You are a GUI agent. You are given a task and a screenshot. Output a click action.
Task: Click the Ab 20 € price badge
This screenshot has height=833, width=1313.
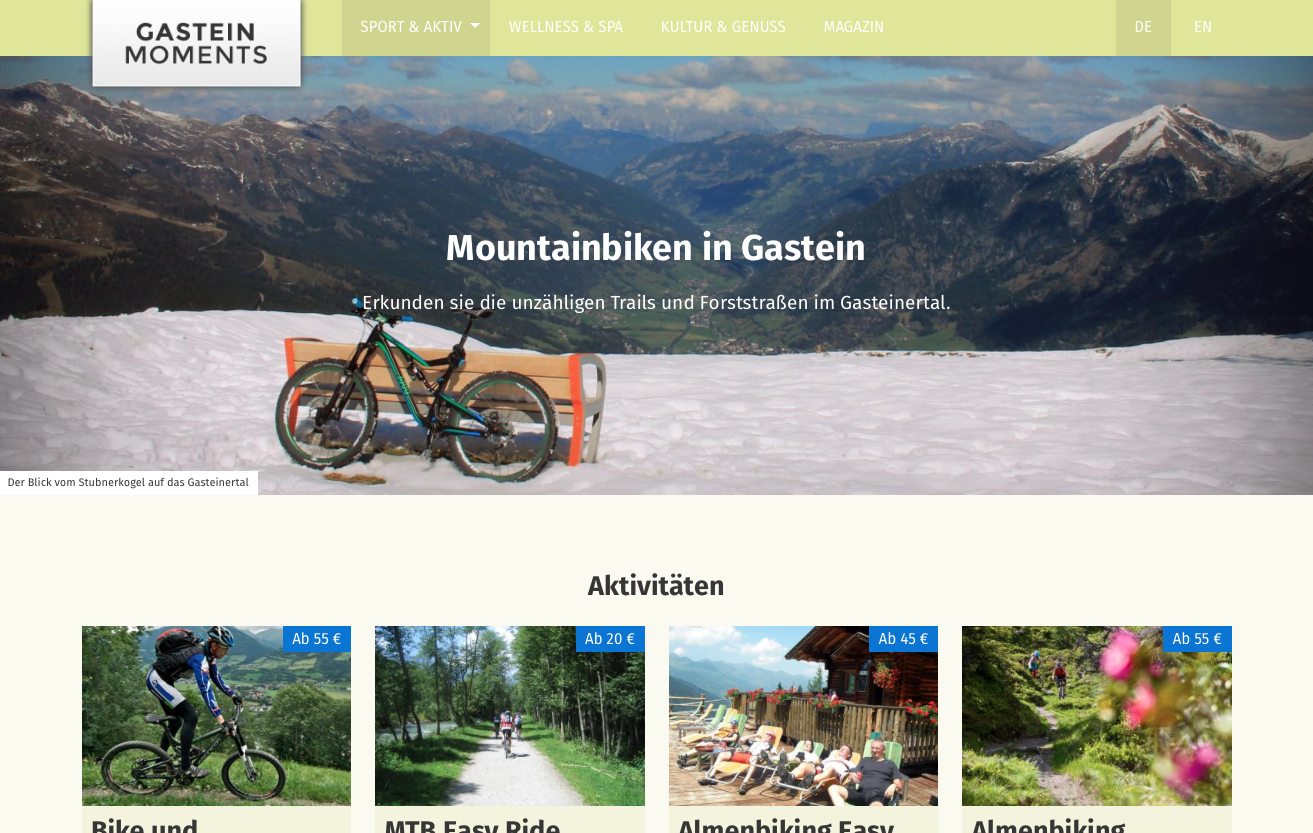point(610,639)
